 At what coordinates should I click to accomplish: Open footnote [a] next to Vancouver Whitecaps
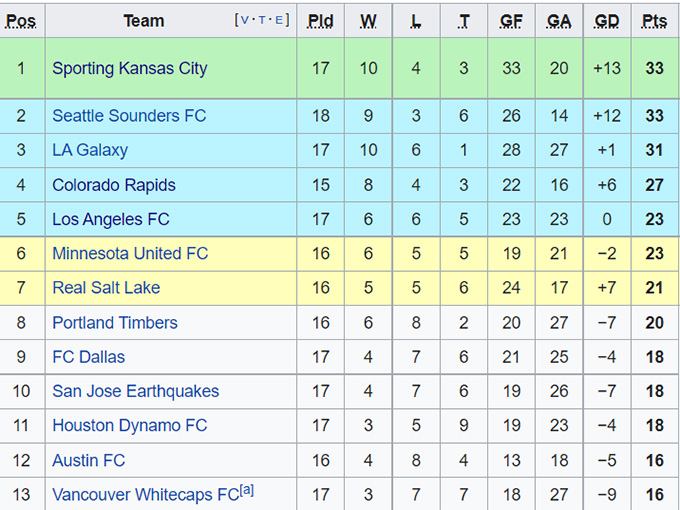click(x=246, y=491)
